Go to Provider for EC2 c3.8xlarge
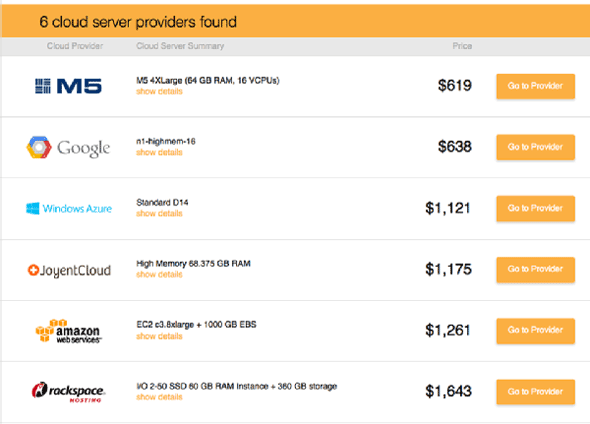 535,331
